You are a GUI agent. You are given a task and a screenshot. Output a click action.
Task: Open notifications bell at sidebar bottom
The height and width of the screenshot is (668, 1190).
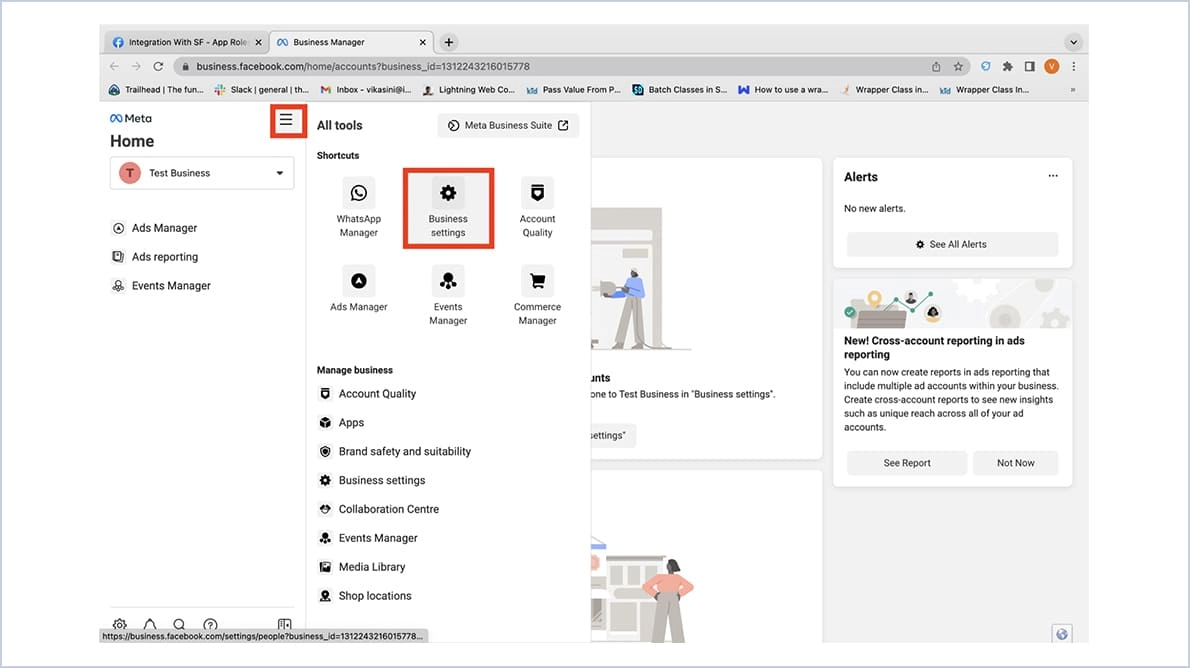150,625
